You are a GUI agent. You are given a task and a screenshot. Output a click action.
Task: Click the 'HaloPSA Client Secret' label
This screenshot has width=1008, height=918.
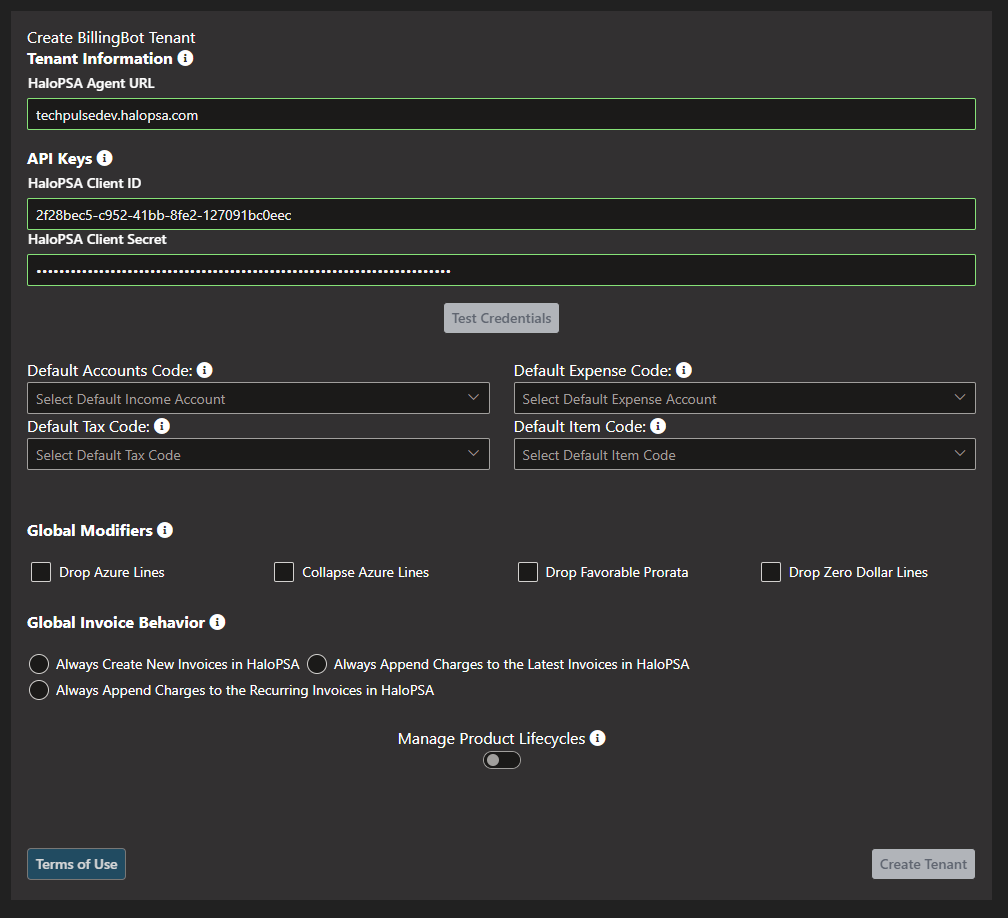tap(97, 239)
